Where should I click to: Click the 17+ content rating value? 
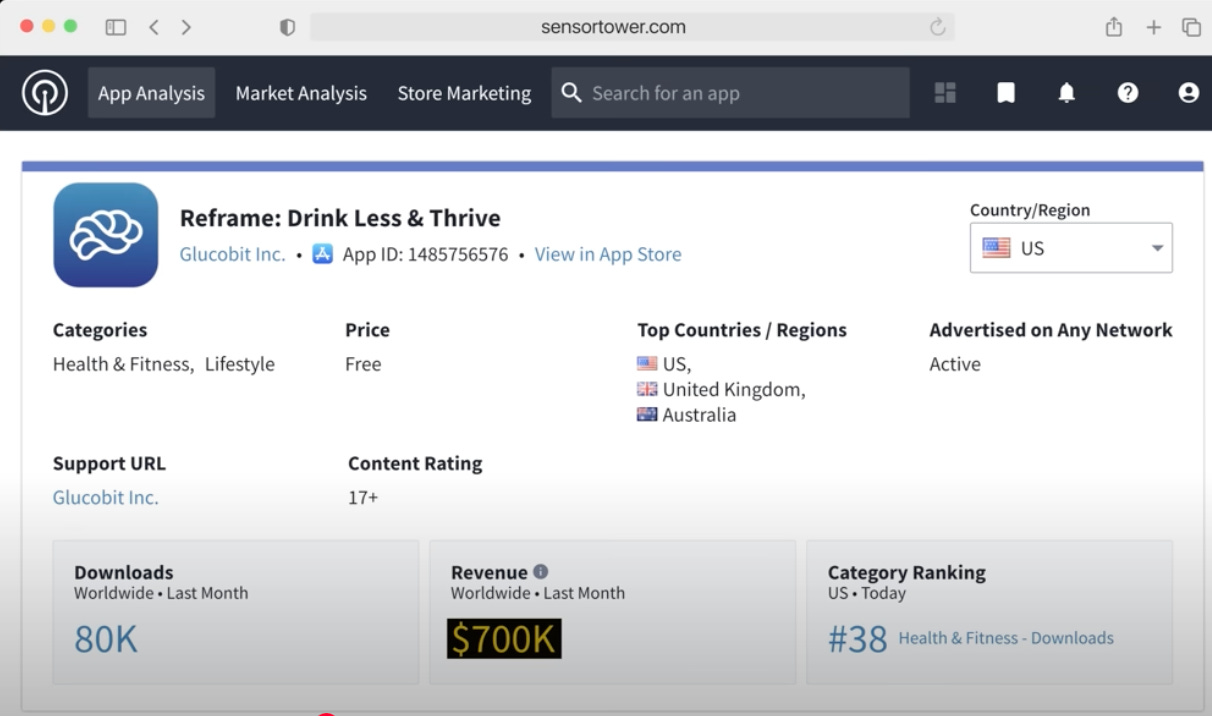[x=363, y=497]
